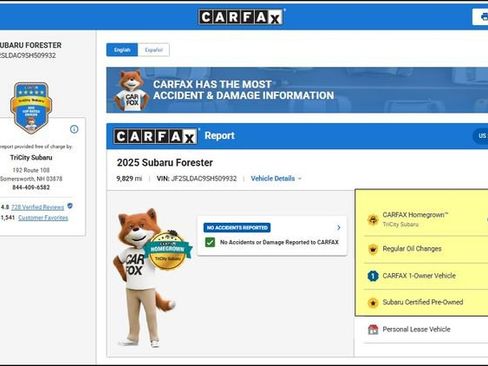Expand the Vehicle Details dropdown
This screenshot has width=488, height=366.
(x=276, y=179)
